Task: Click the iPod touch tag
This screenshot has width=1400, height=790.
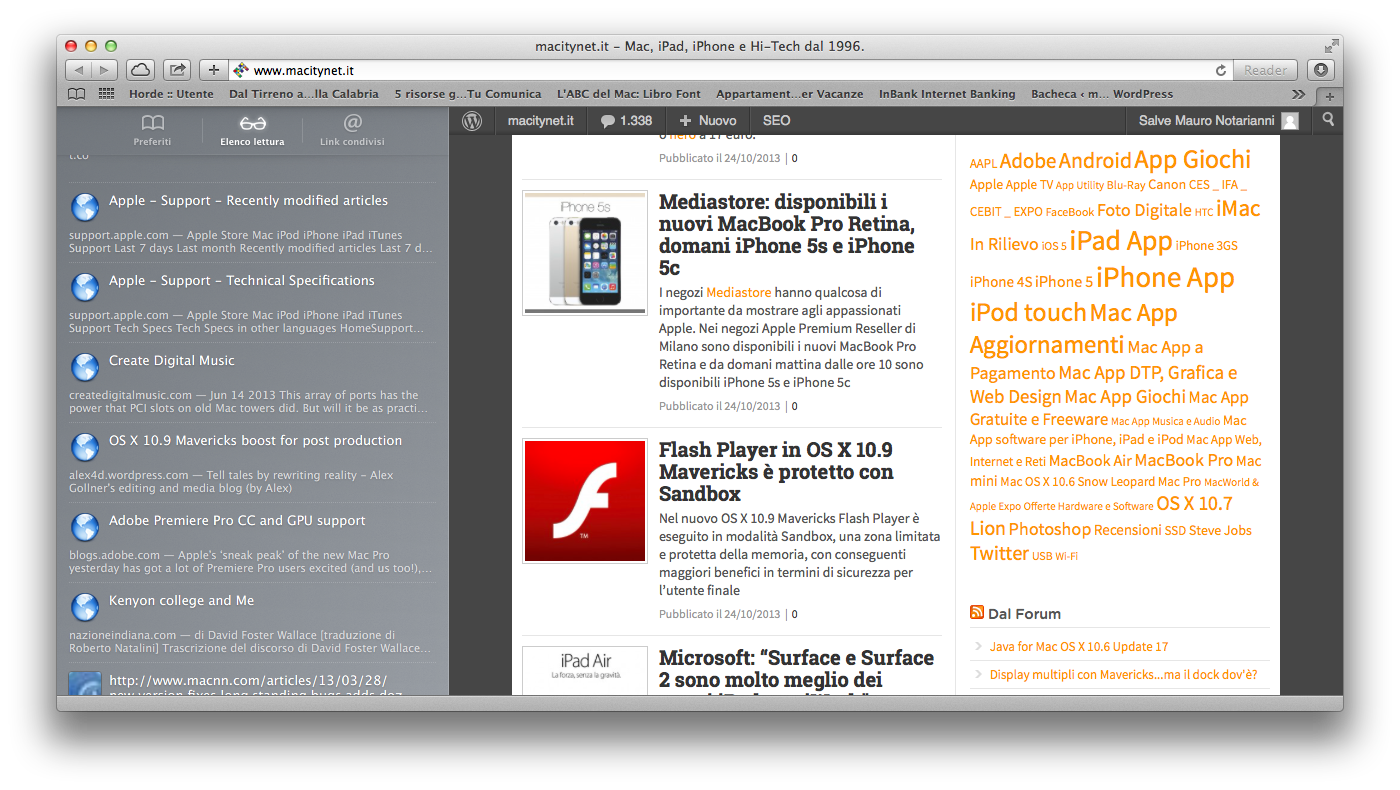Action: (1028, 313)
